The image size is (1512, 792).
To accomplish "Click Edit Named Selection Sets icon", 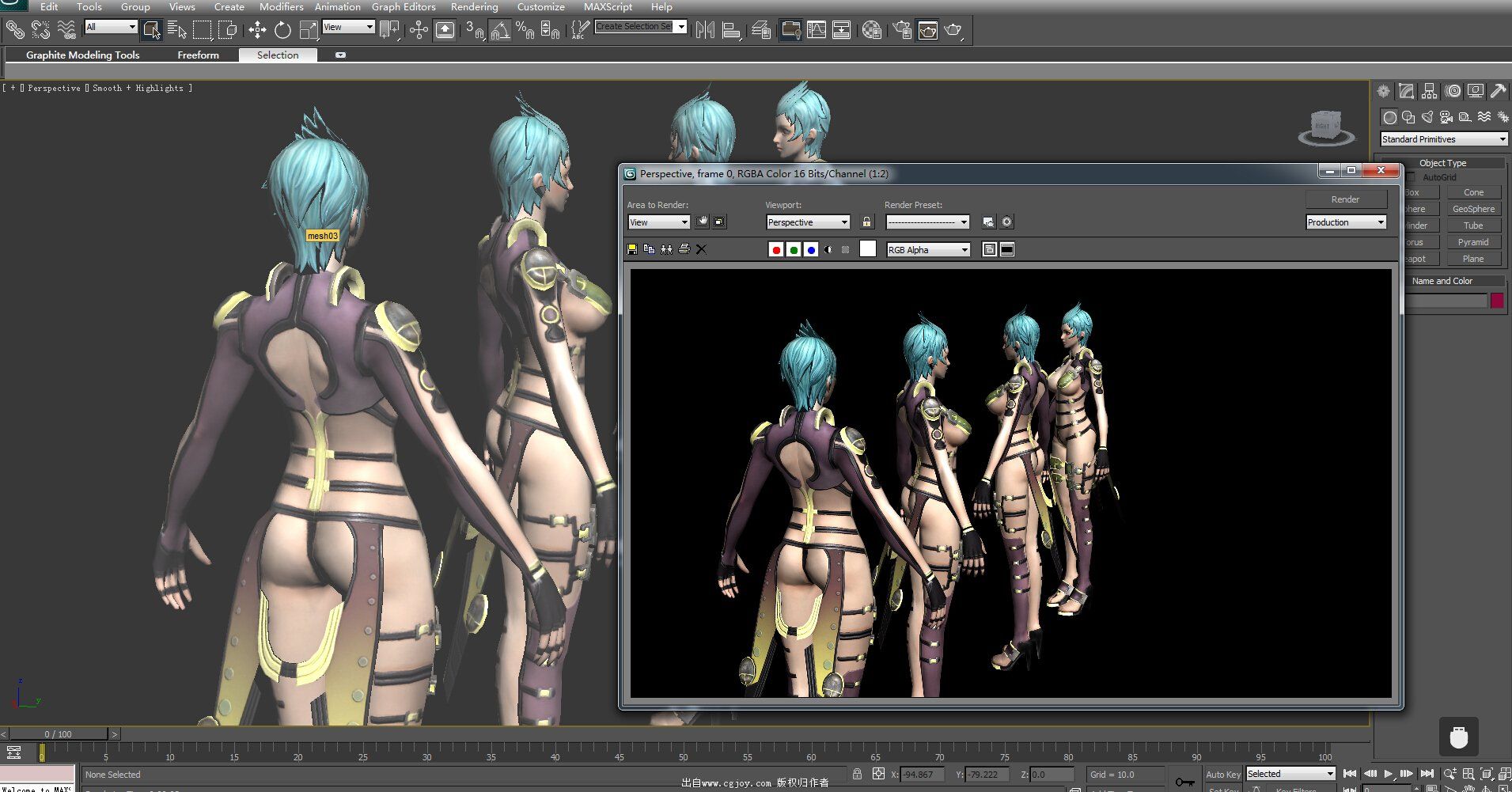I will (x=580, y=30).
